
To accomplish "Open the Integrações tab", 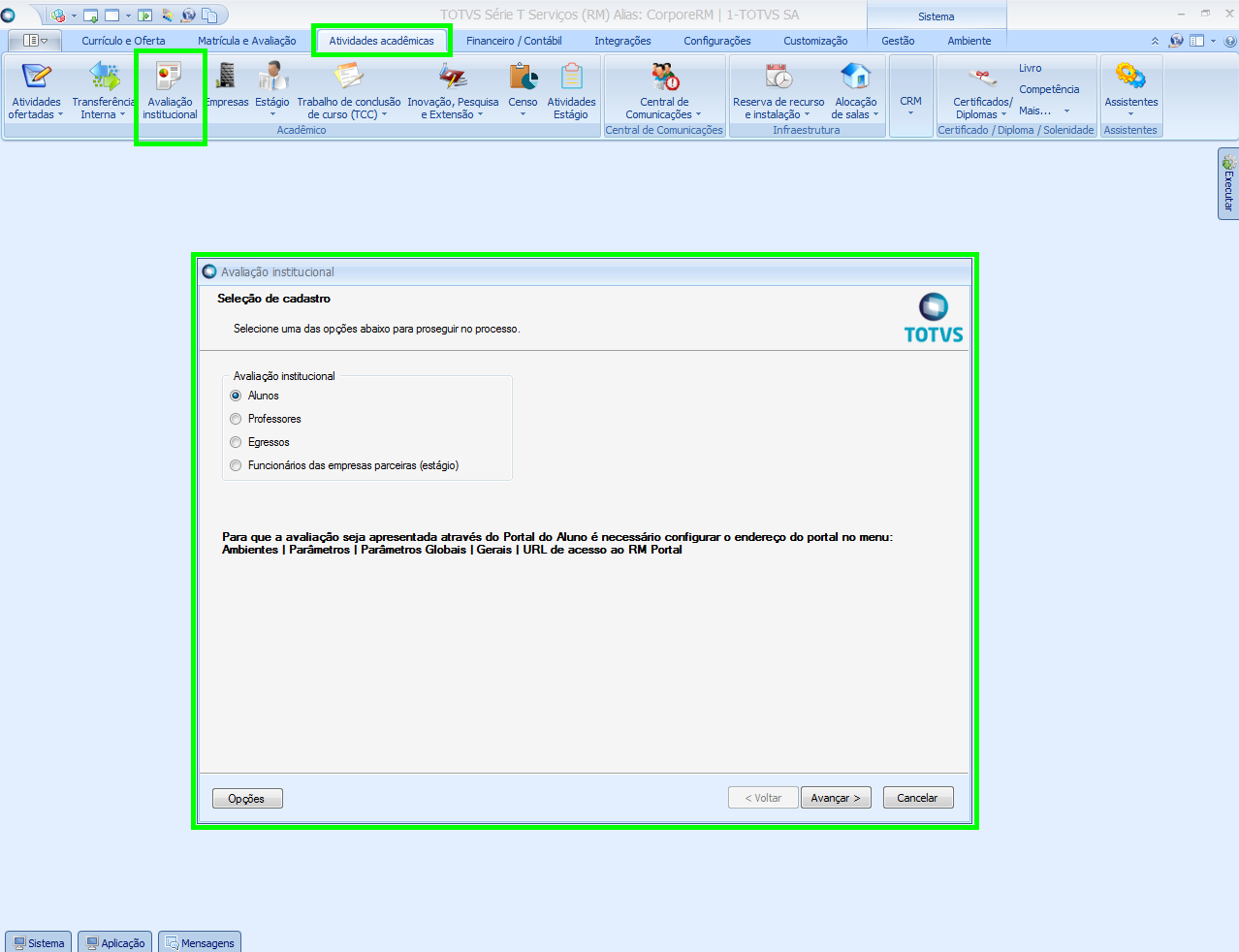I will 622,41.
